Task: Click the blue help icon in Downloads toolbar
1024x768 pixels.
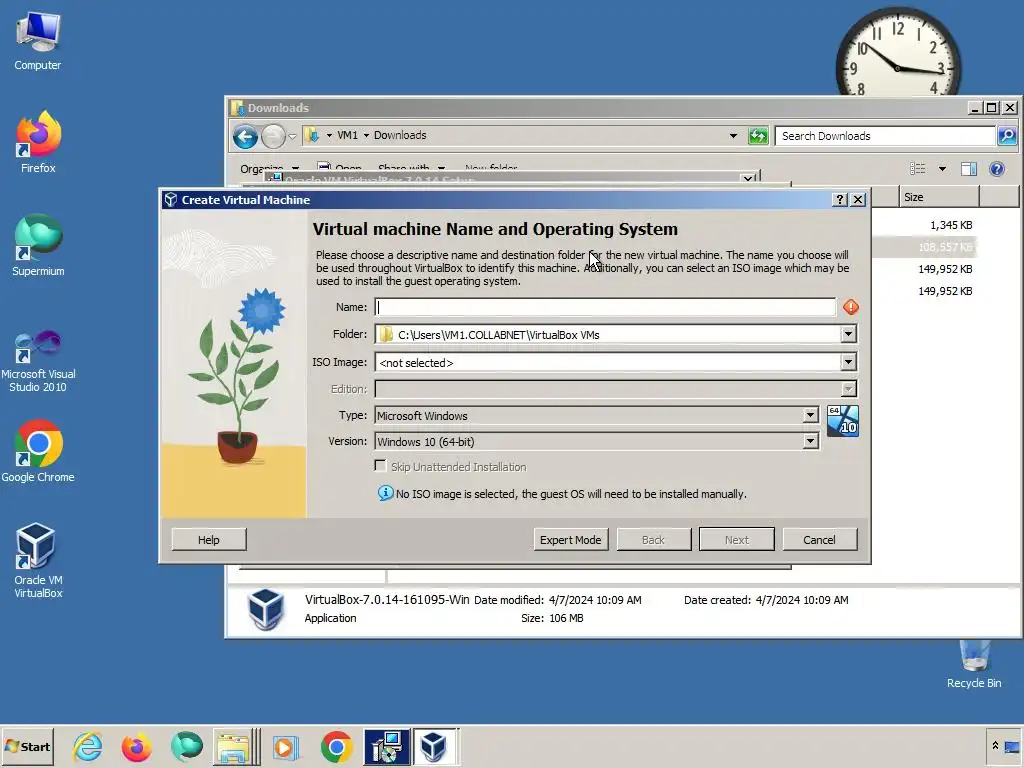Action: click(x=997, y=169)
